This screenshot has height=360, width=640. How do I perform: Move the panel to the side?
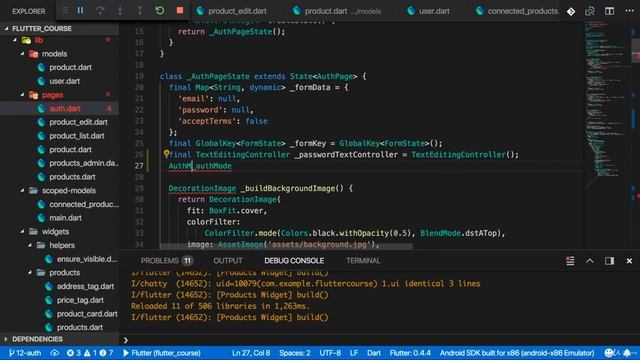[x=609, y=261]
